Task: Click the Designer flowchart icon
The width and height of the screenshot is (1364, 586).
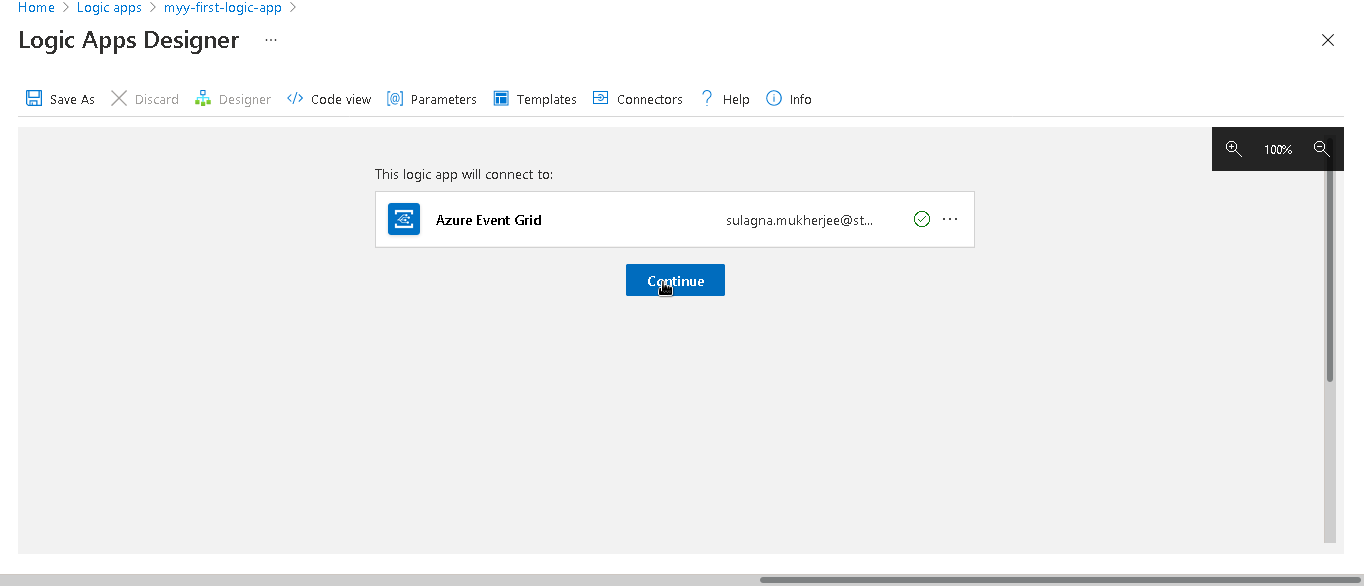Action: pyautogui.click(x=203, y=98)
